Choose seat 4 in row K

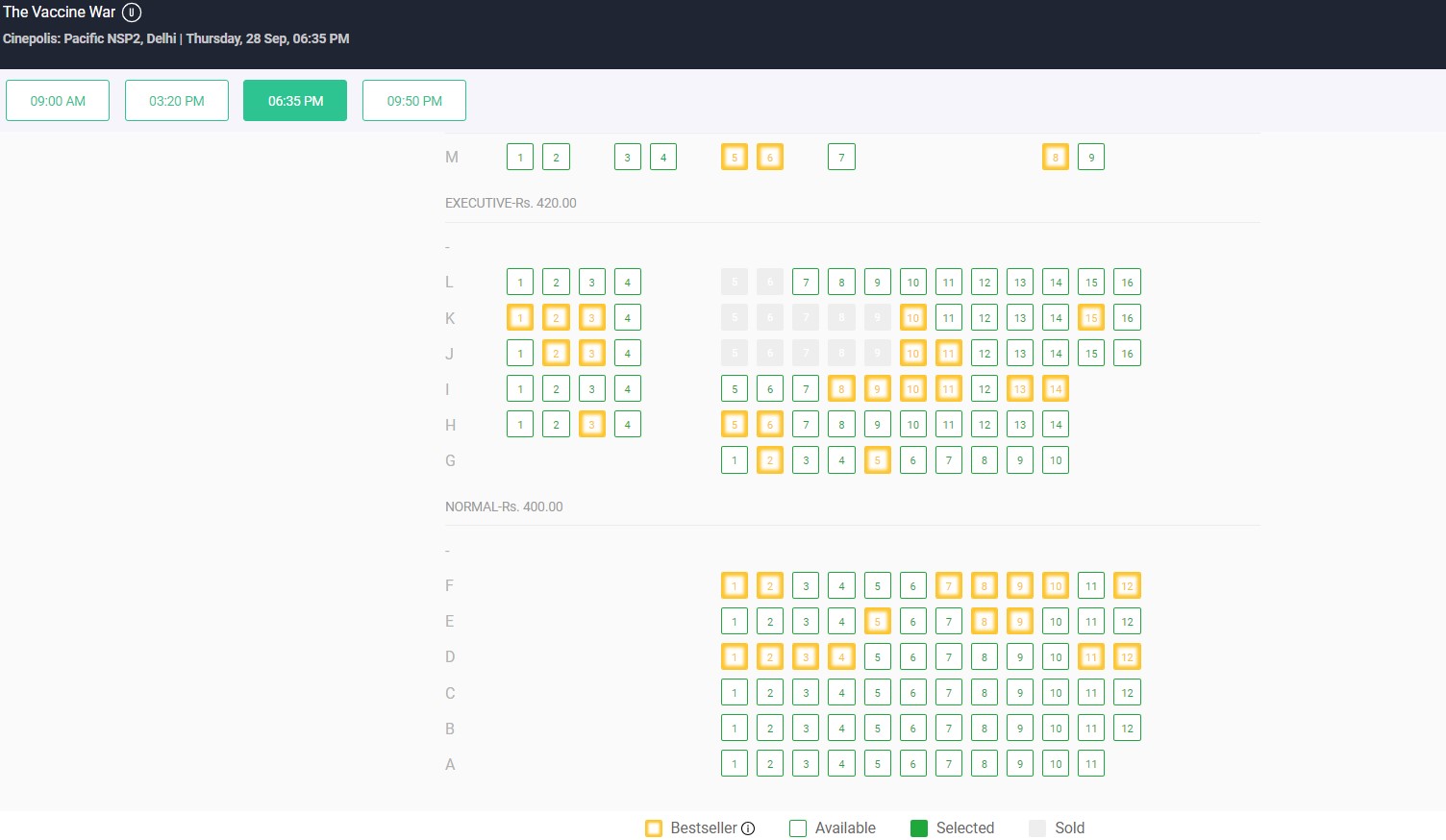coord(628,318)
